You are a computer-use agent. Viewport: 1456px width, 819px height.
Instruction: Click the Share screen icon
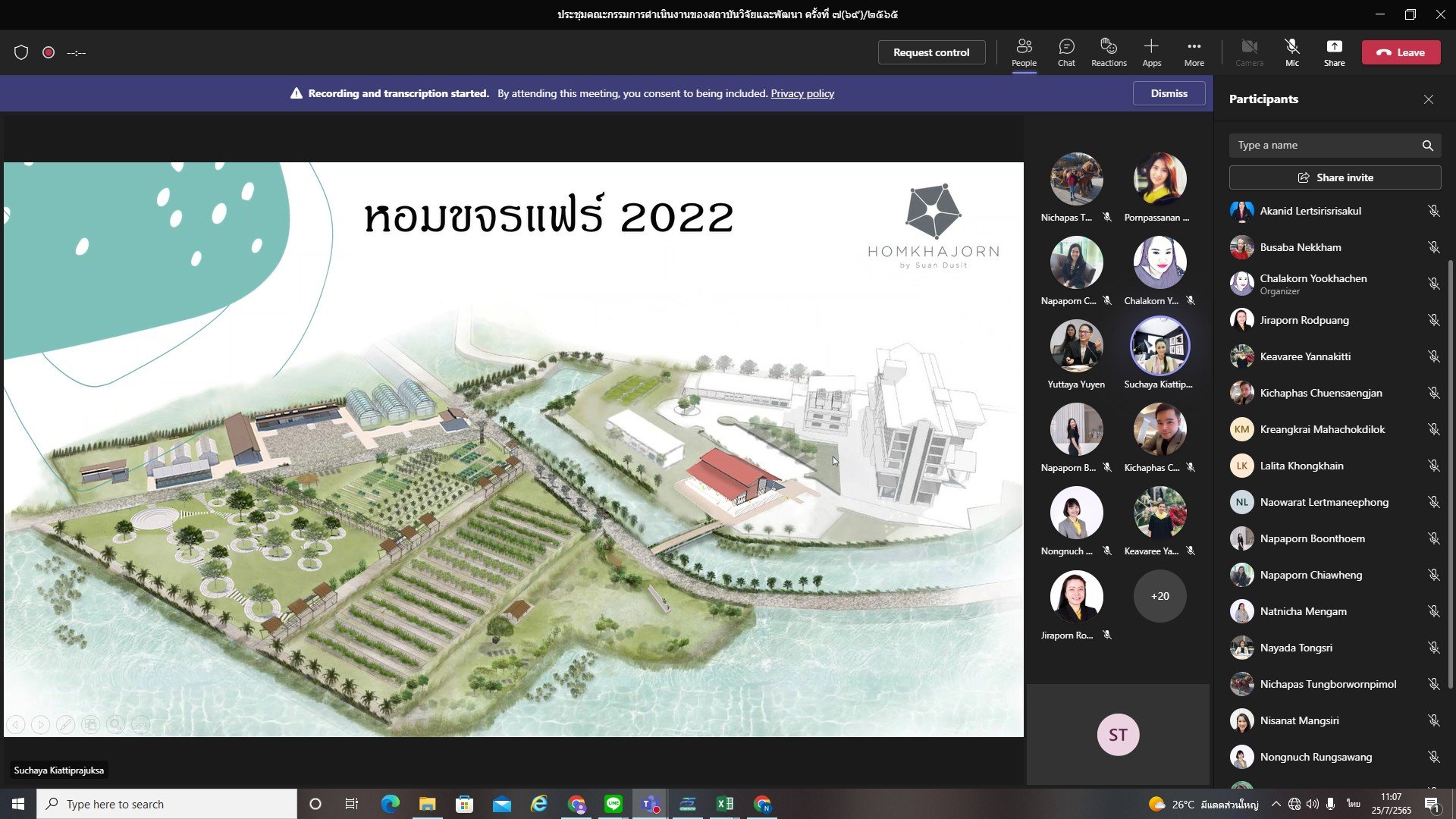point(1334,52)
